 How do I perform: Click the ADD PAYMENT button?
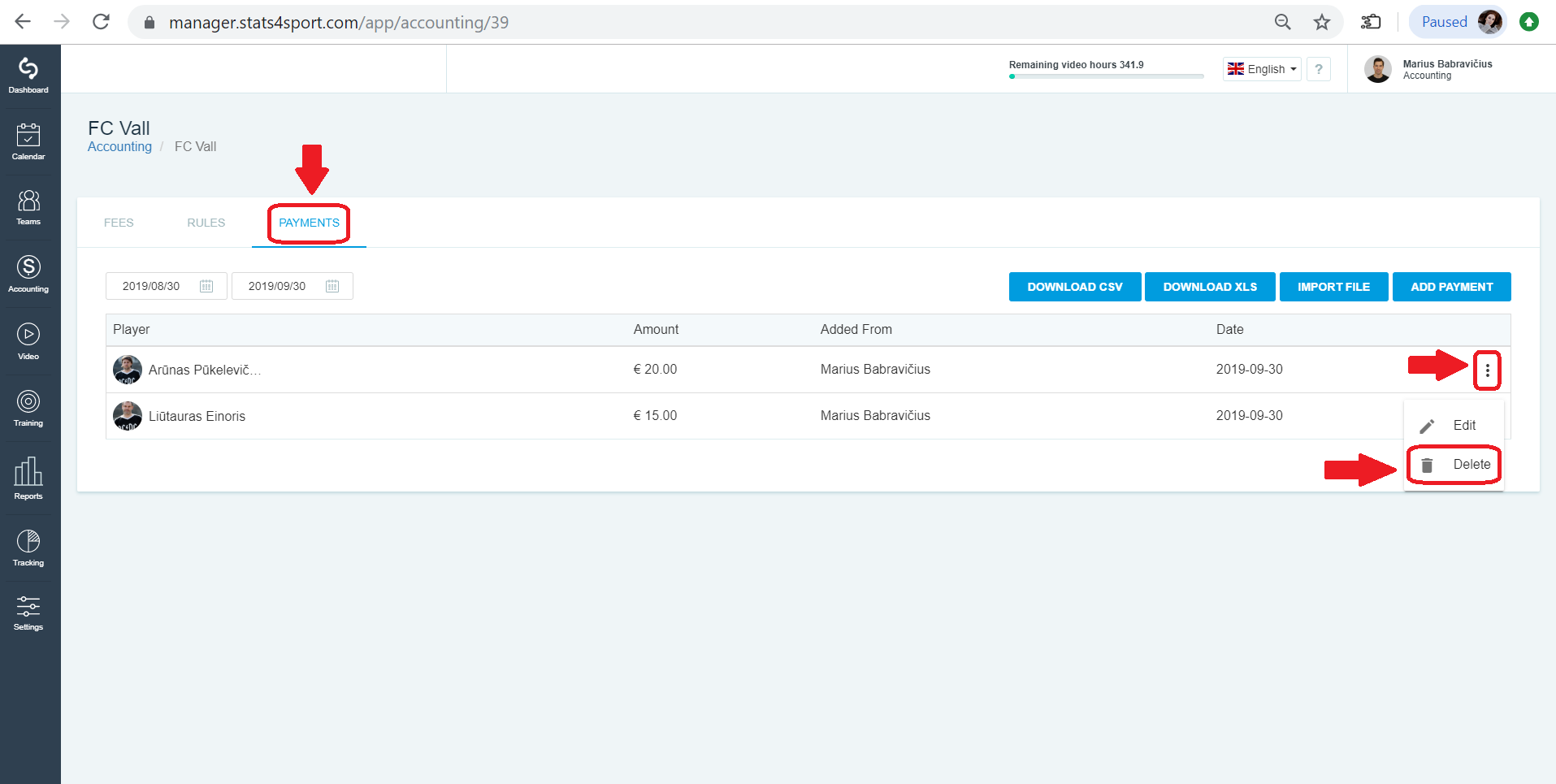click(x=1452, y=287)
